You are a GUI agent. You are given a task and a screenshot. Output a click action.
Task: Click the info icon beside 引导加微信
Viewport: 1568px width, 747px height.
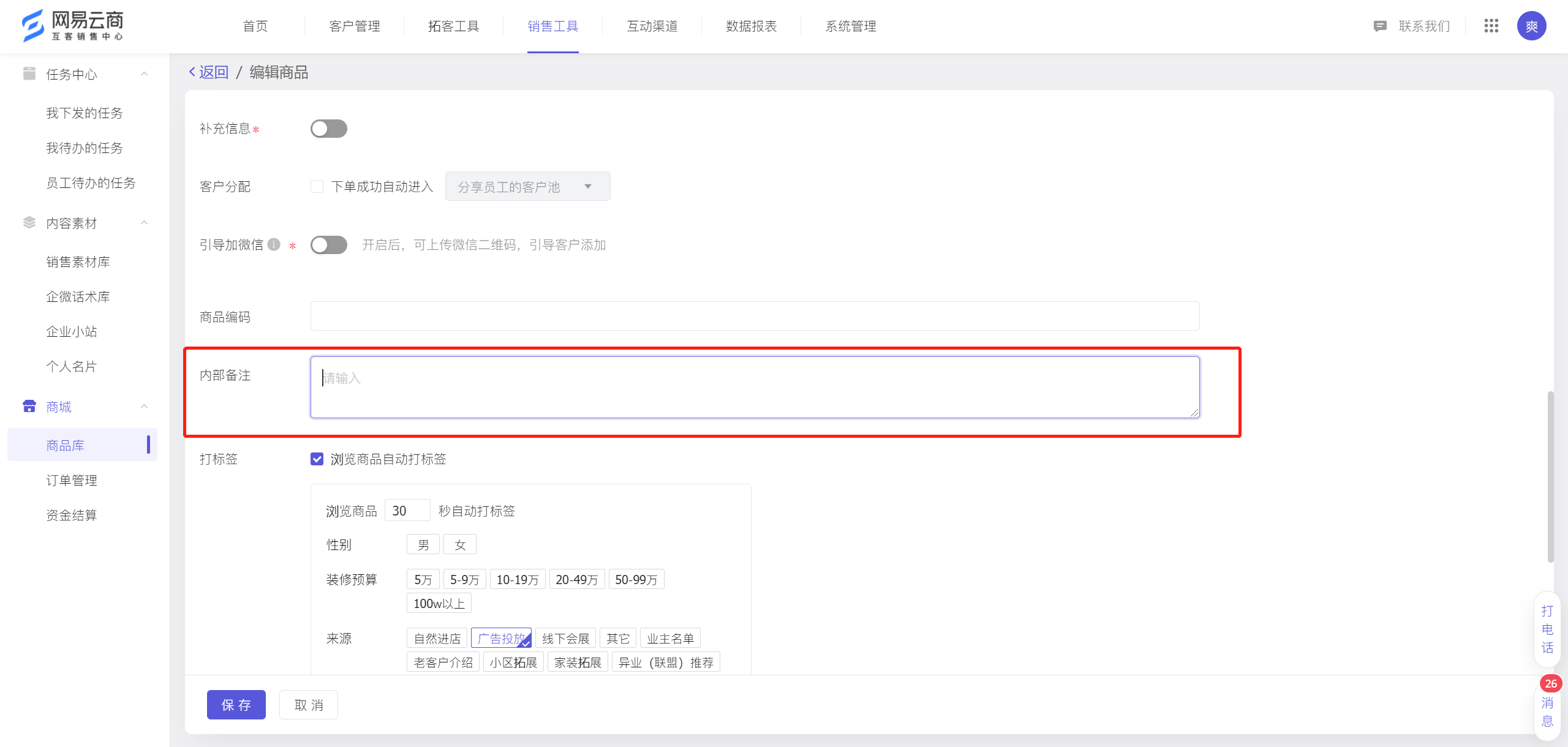(274, 244)
